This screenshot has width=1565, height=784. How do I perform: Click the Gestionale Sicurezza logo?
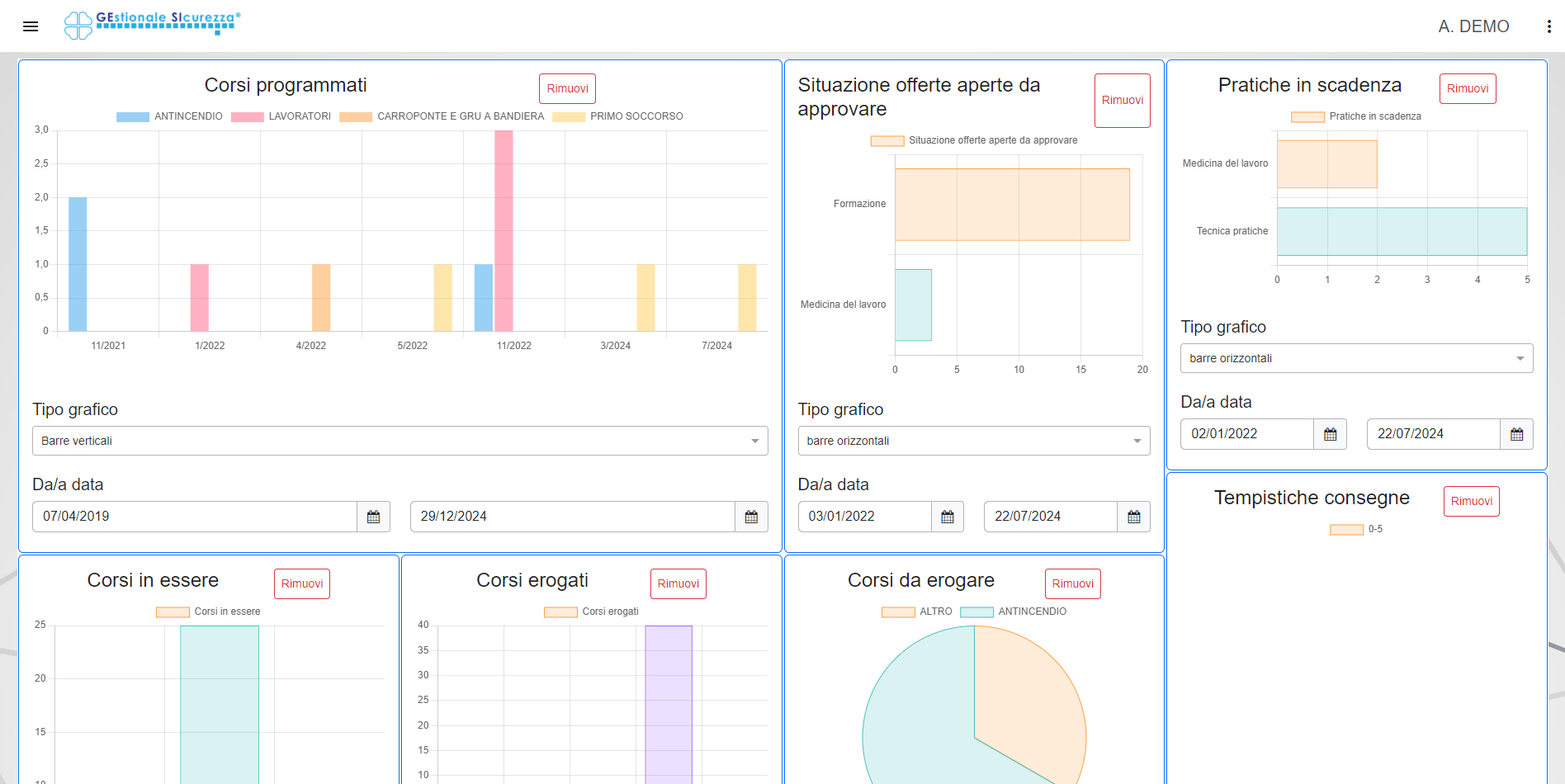(x=153, y=25)
